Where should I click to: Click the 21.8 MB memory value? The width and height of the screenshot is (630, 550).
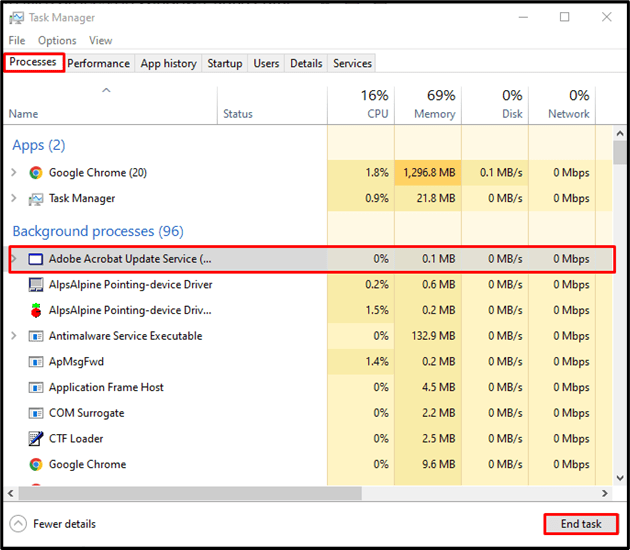tap(436, 198)
